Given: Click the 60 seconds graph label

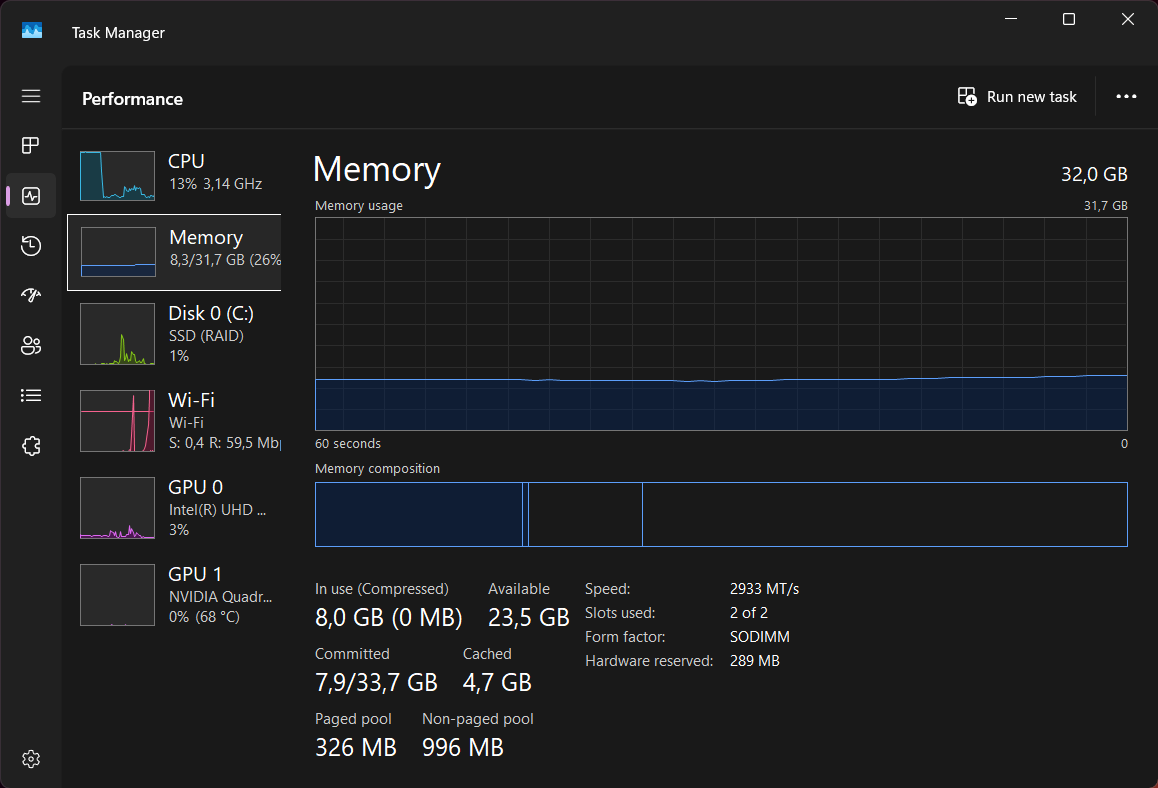Looking at the screenshot, I should pos(348,443).
